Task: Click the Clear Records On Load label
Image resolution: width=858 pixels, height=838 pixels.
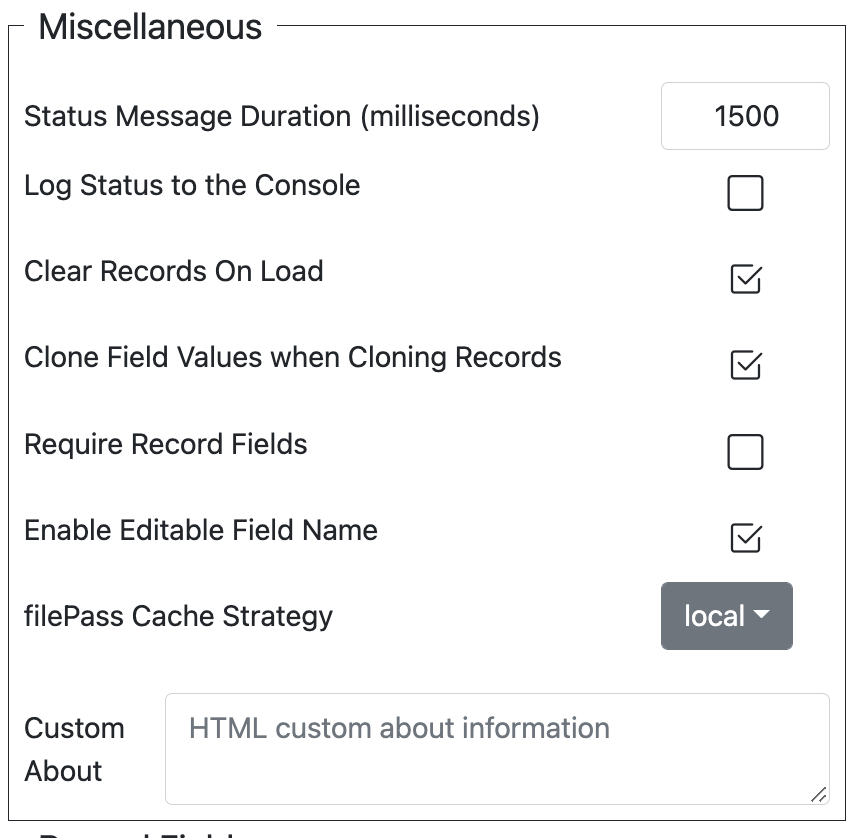Action: [x=173, y=271]
